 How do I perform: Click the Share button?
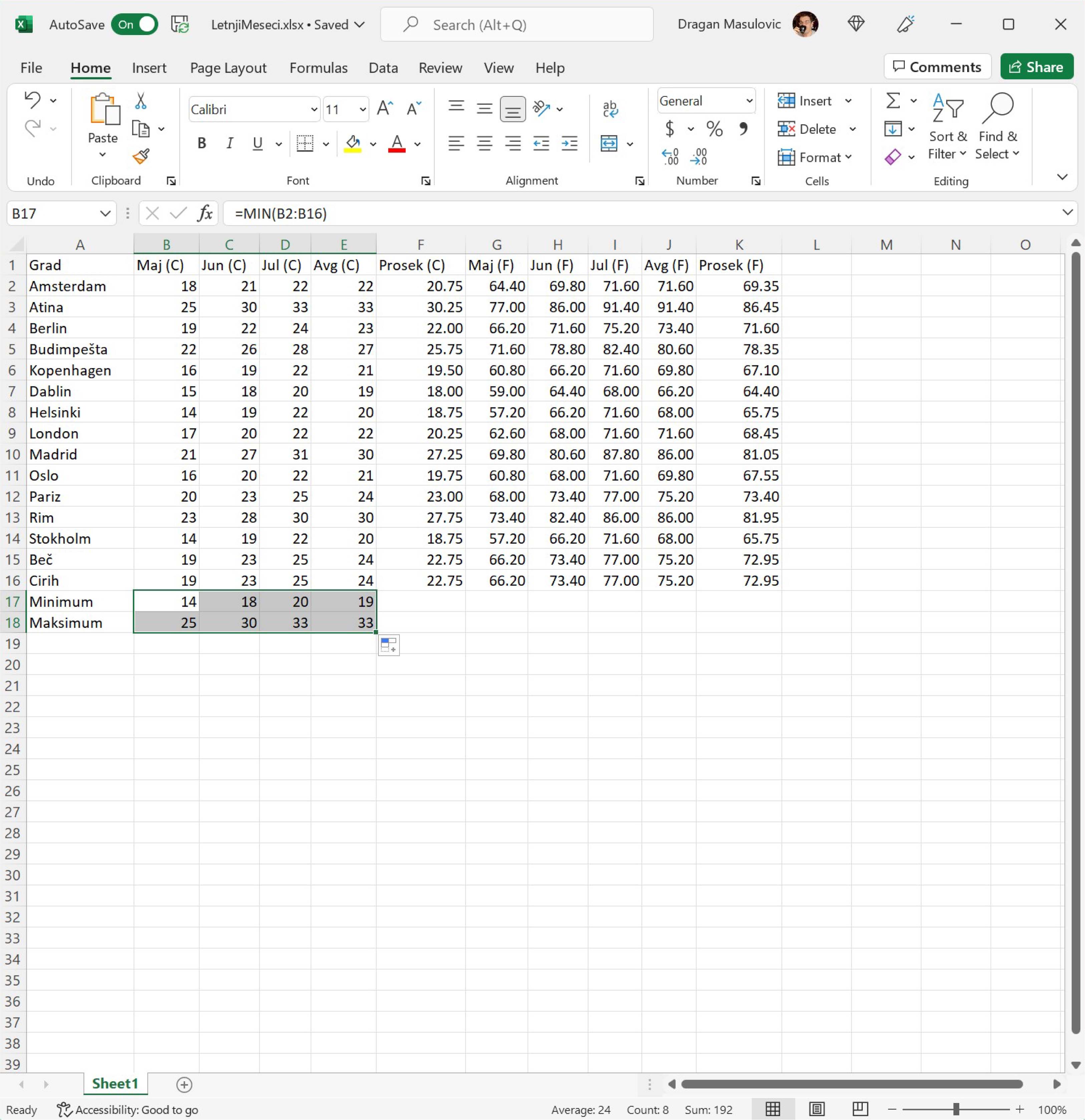point(1036,67)
